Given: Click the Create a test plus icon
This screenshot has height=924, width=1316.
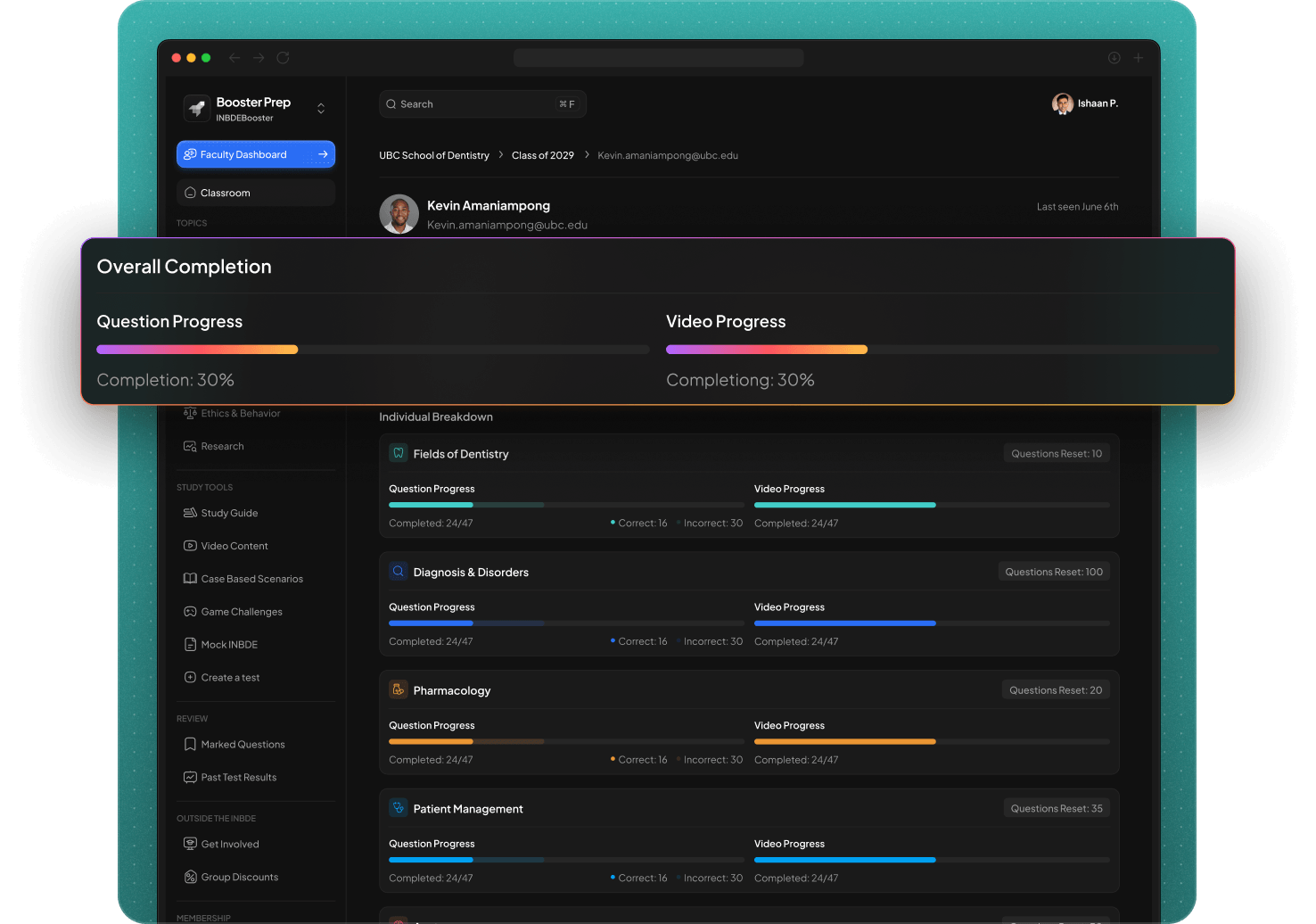Looking at the screenshot, I should [190, 678].
